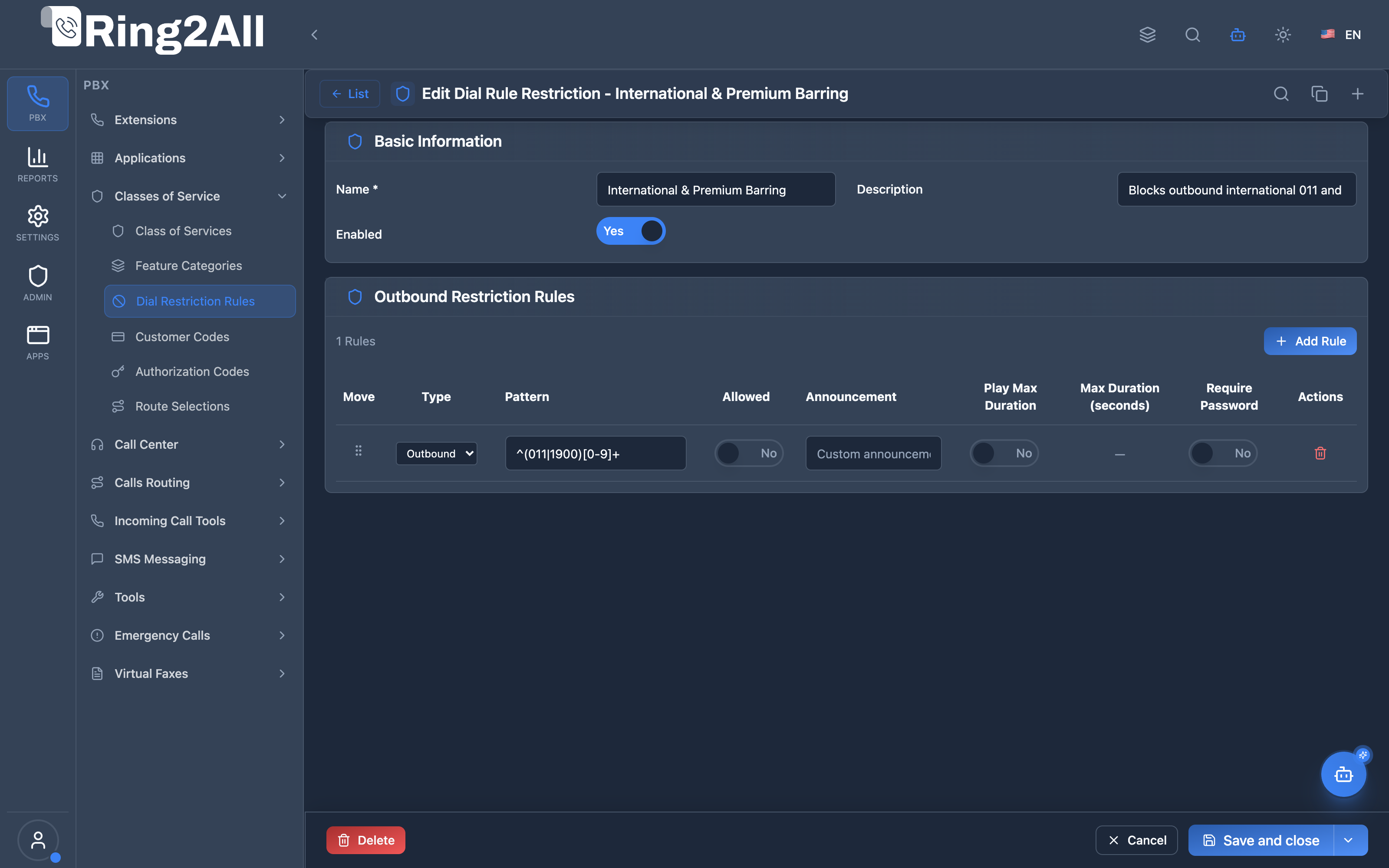The height and width of the screenshot is (868, 1389).
Task: Click Save and close button
Action: (x=1261, y=840)
